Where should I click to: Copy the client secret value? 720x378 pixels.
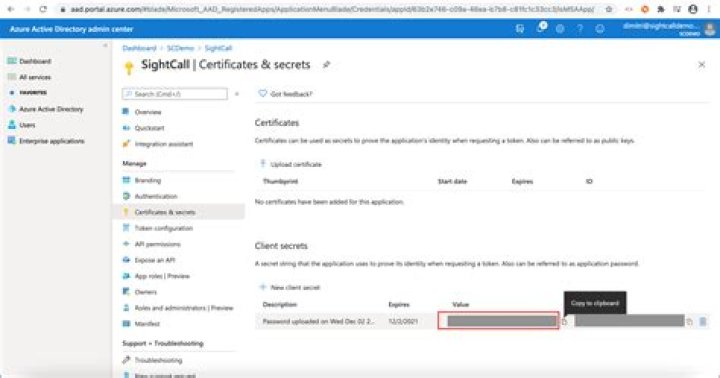point(564,322)
